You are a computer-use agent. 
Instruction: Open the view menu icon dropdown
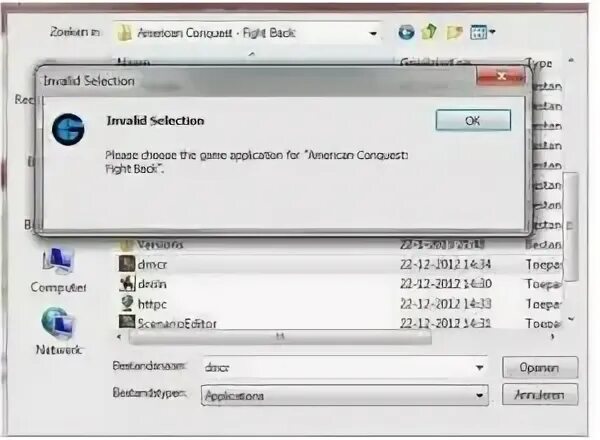point(482,32)
